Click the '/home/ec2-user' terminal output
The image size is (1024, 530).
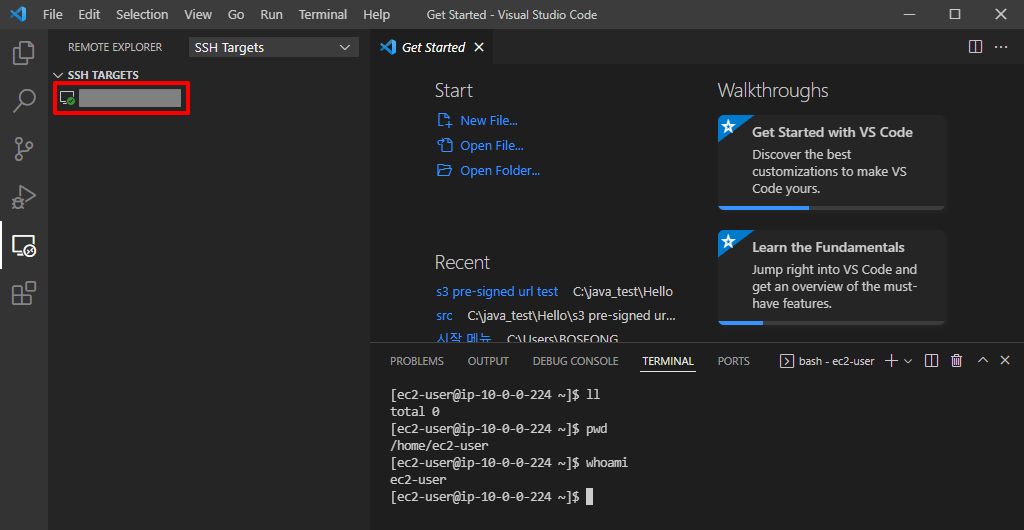439,446
